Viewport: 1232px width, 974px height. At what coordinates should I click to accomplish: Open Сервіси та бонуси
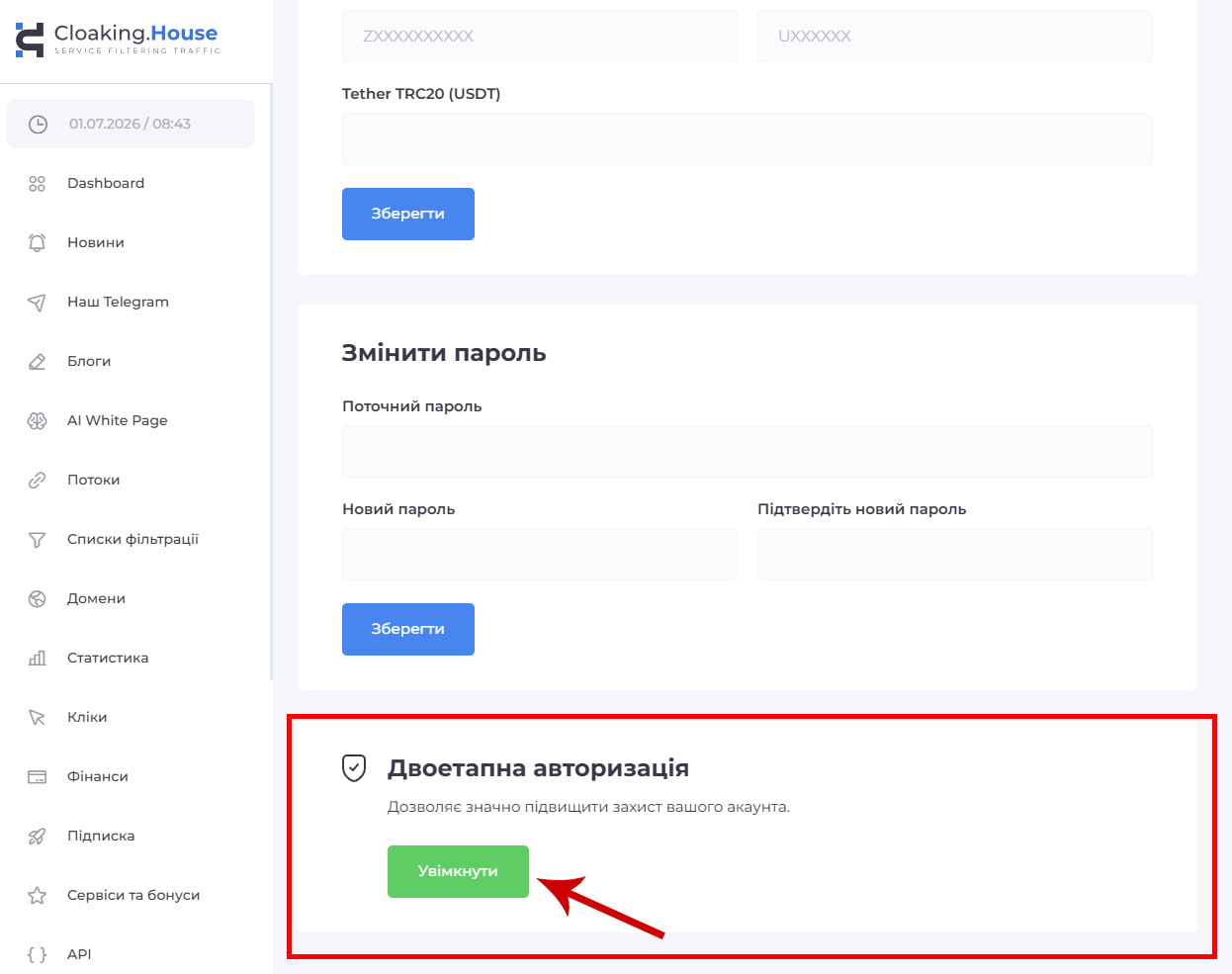[133, 895]
